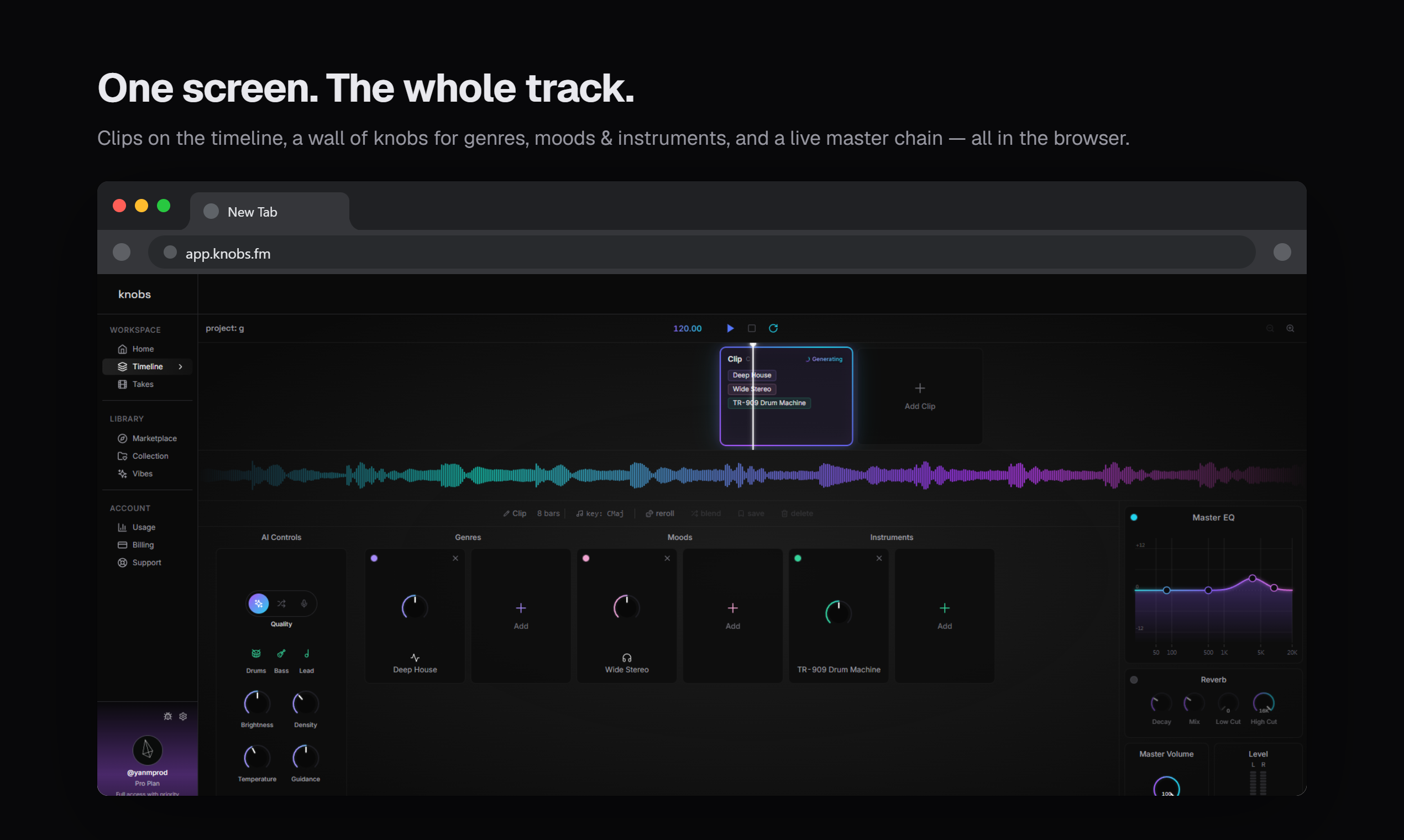Expand the Timeline chevron arrow
The image size is (1404, 840).
click(x=181, y=366)
